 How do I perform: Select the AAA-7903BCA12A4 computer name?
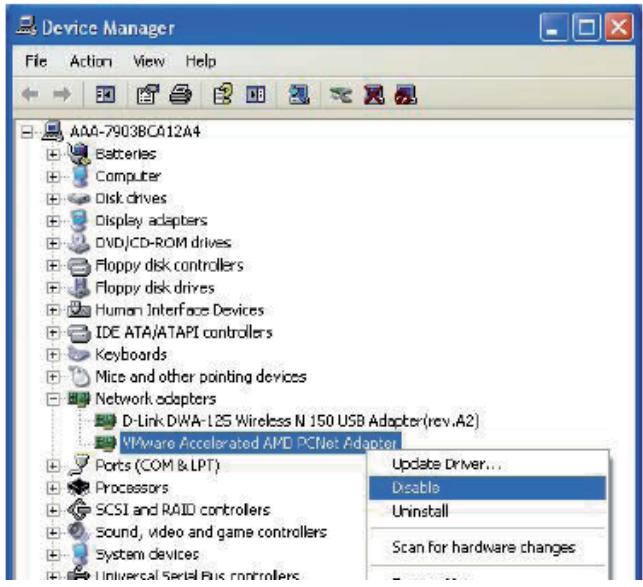point(135,132)
